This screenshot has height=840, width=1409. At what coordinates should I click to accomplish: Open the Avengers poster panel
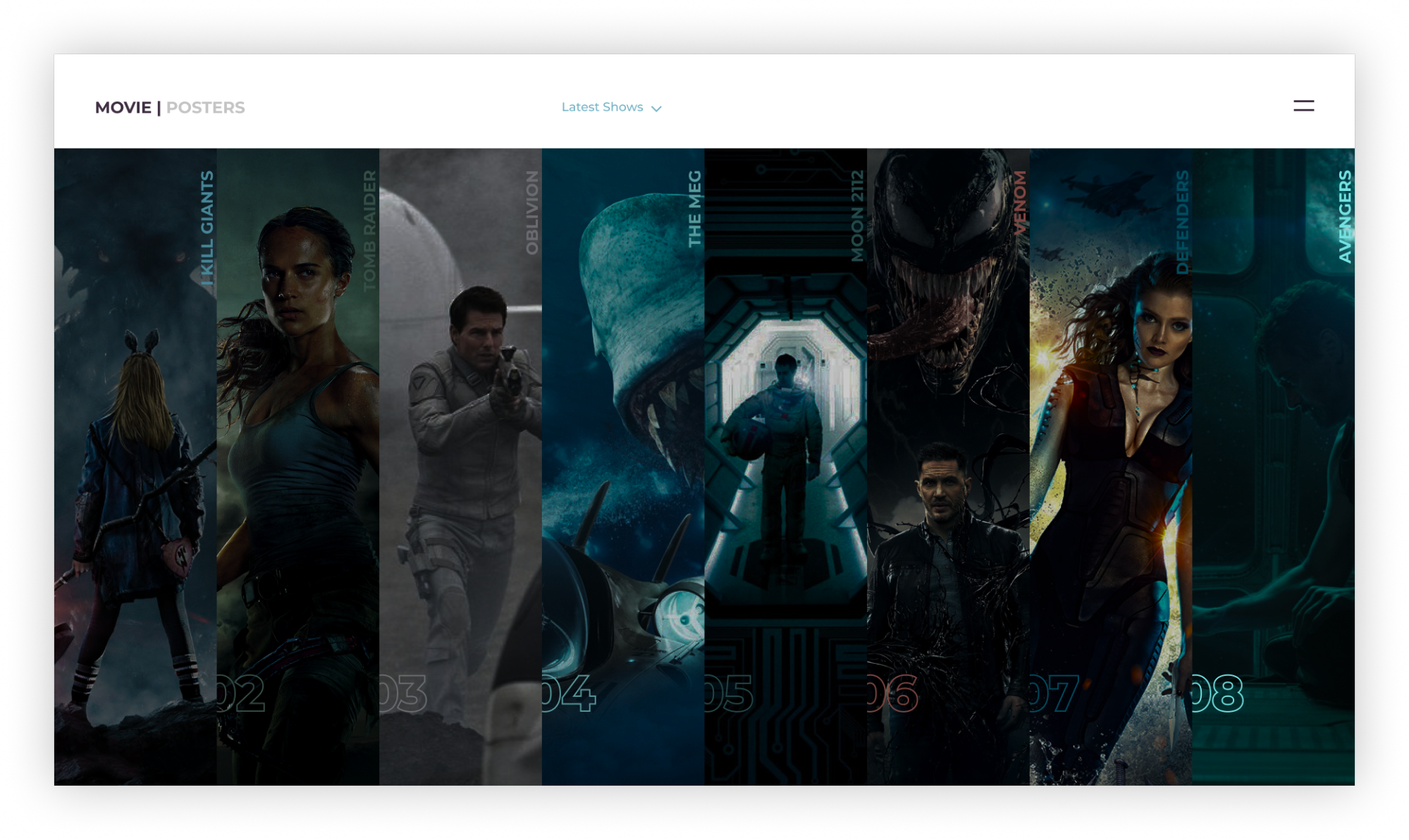(x=1274, y=467)
